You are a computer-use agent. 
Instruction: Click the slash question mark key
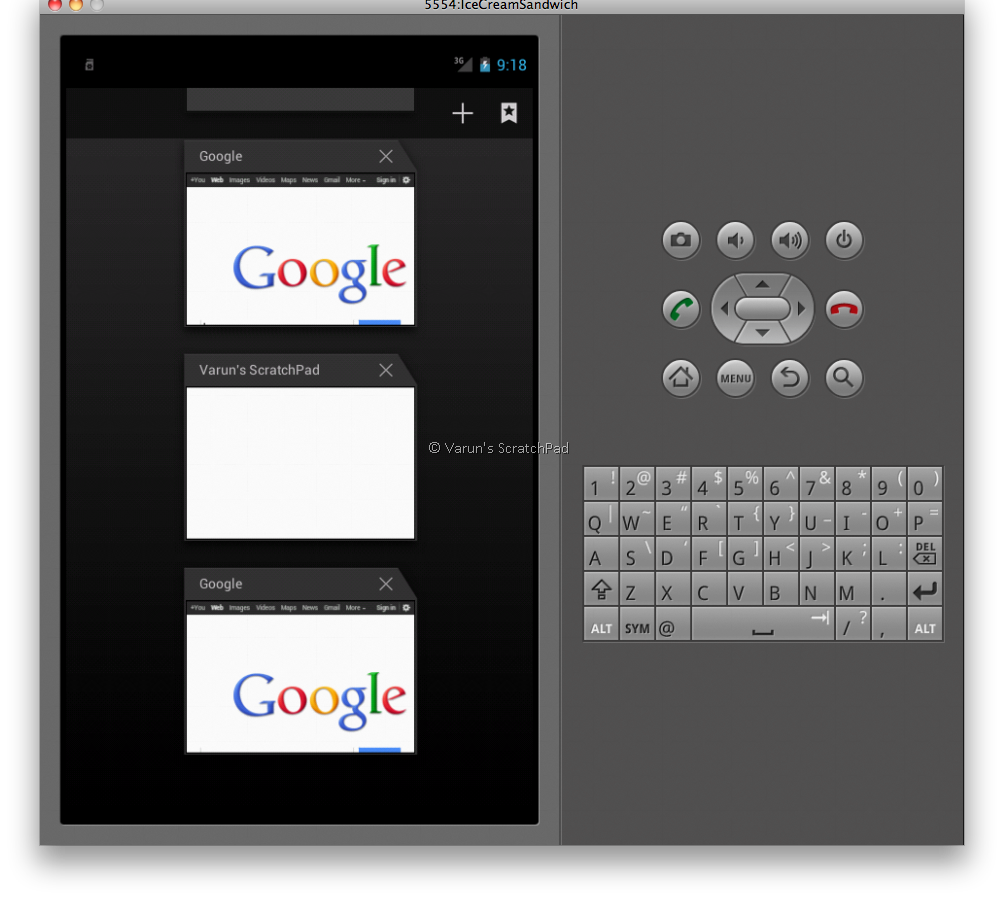click(x=853, y=624)
